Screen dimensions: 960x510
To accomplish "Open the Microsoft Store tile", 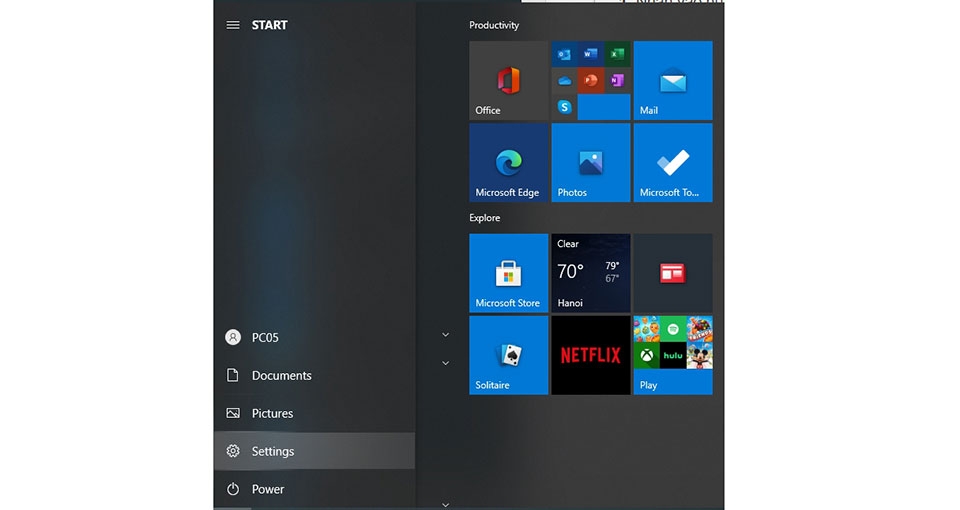I will [508, 273].
